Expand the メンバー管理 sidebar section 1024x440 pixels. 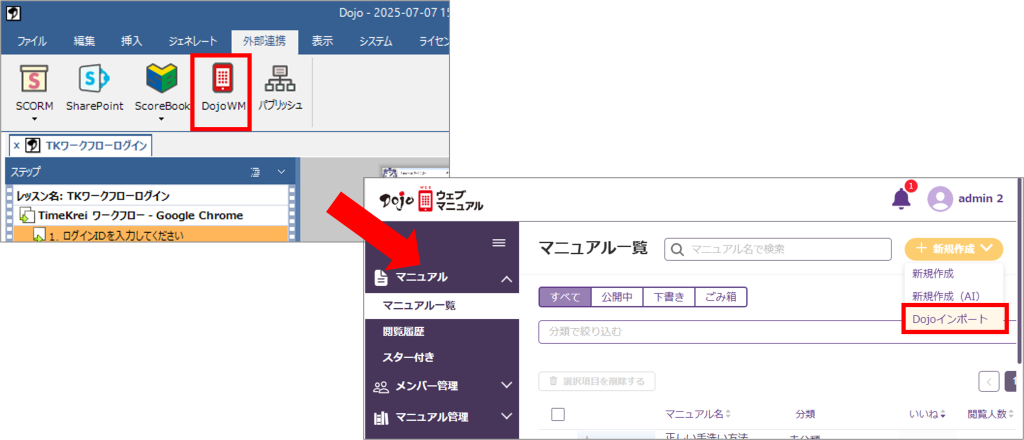[x=506, y=385]
